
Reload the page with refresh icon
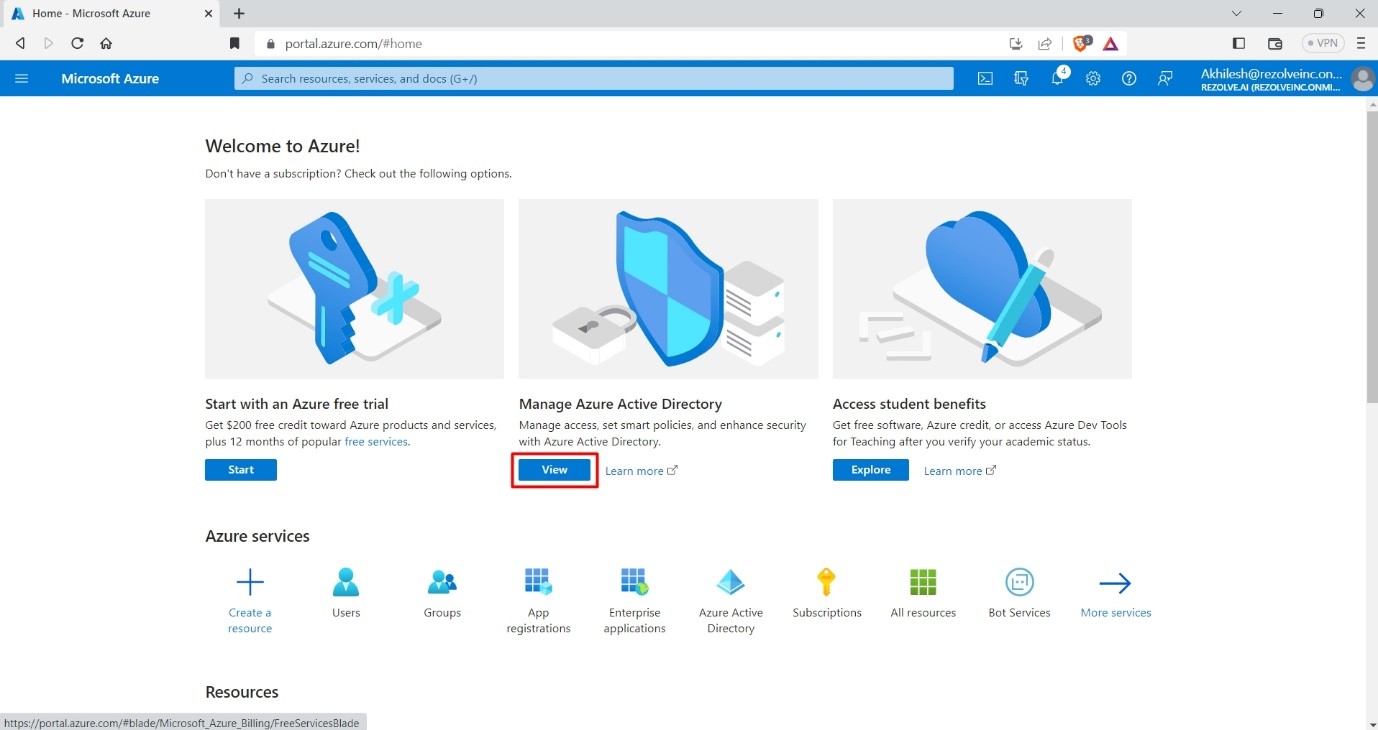tap(77, 43)
